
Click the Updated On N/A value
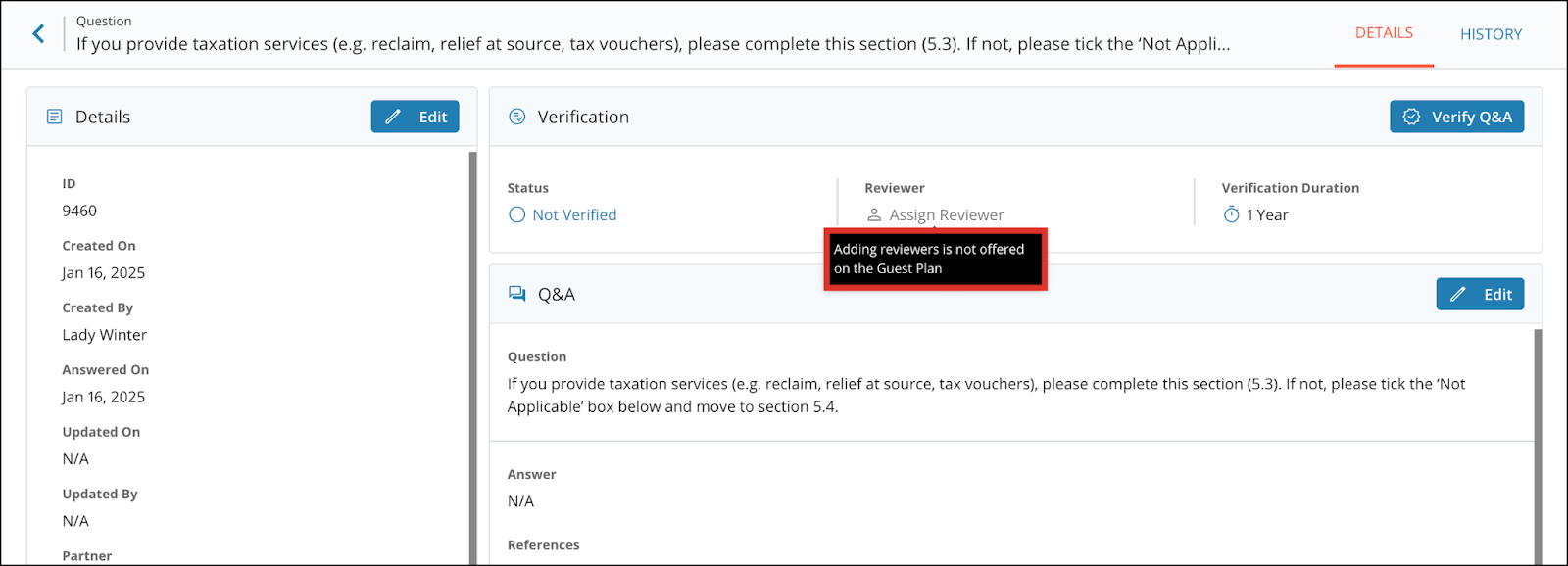click(x=75, y=458)
